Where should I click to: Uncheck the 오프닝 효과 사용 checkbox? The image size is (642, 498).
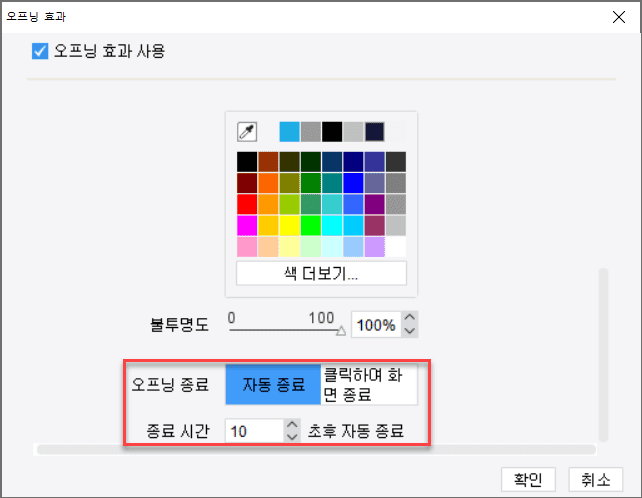tap(40, 51)
